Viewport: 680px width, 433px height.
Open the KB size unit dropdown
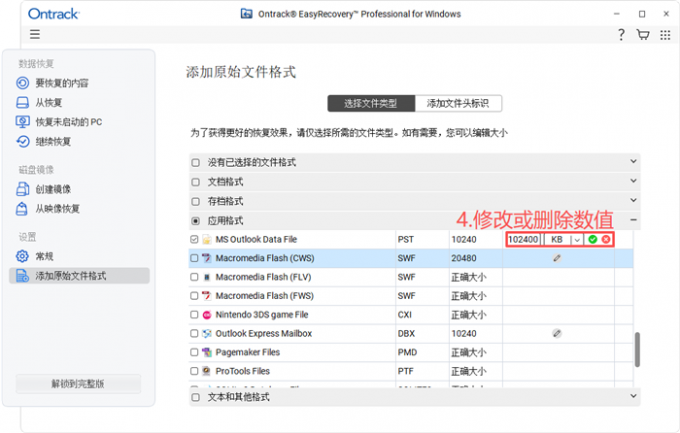pos(577,239)
